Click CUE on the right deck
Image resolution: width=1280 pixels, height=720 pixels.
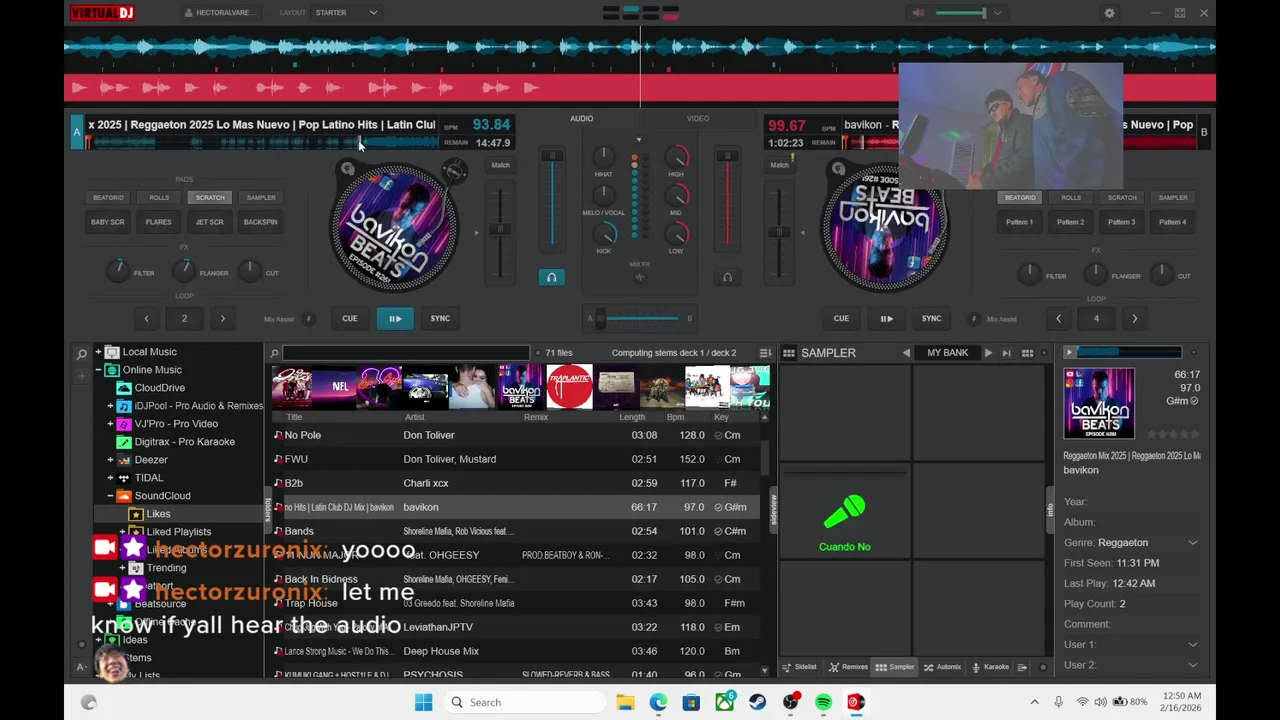point(841,319)
